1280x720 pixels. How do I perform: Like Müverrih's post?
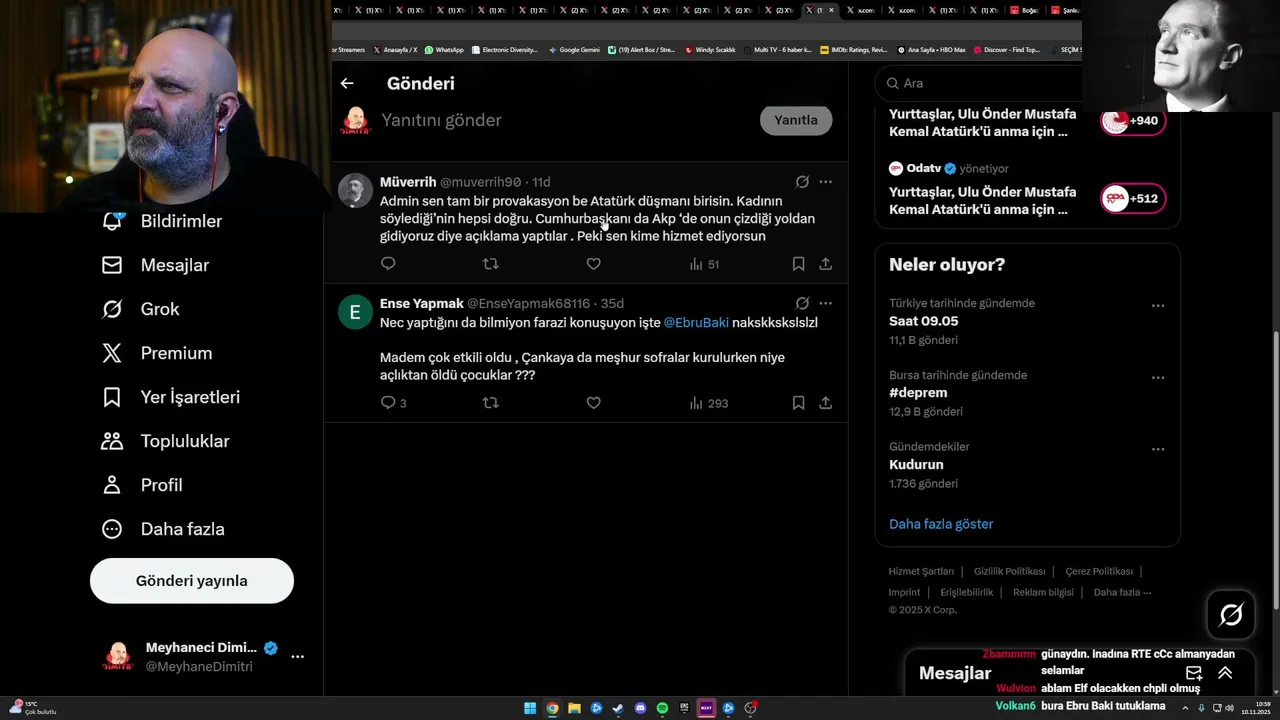point(593,264)
